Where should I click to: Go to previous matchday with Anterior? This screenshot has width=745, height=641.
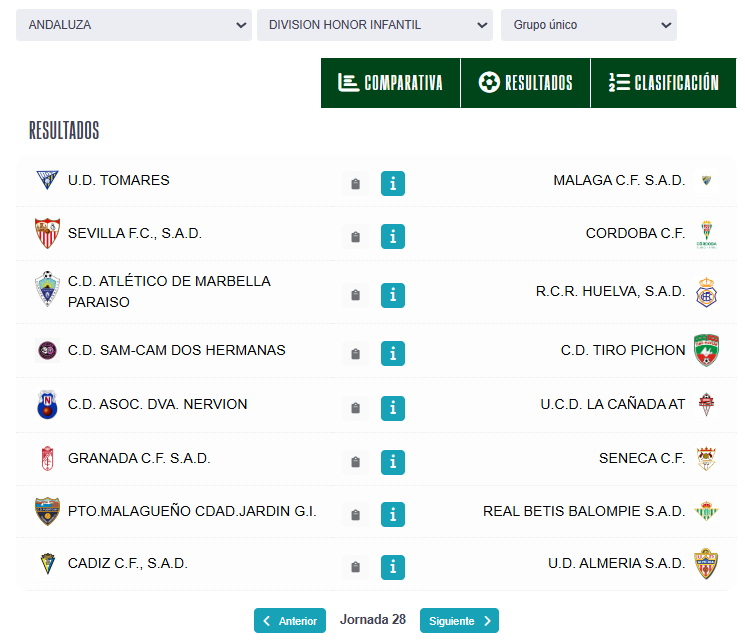(x=290, y=621)
